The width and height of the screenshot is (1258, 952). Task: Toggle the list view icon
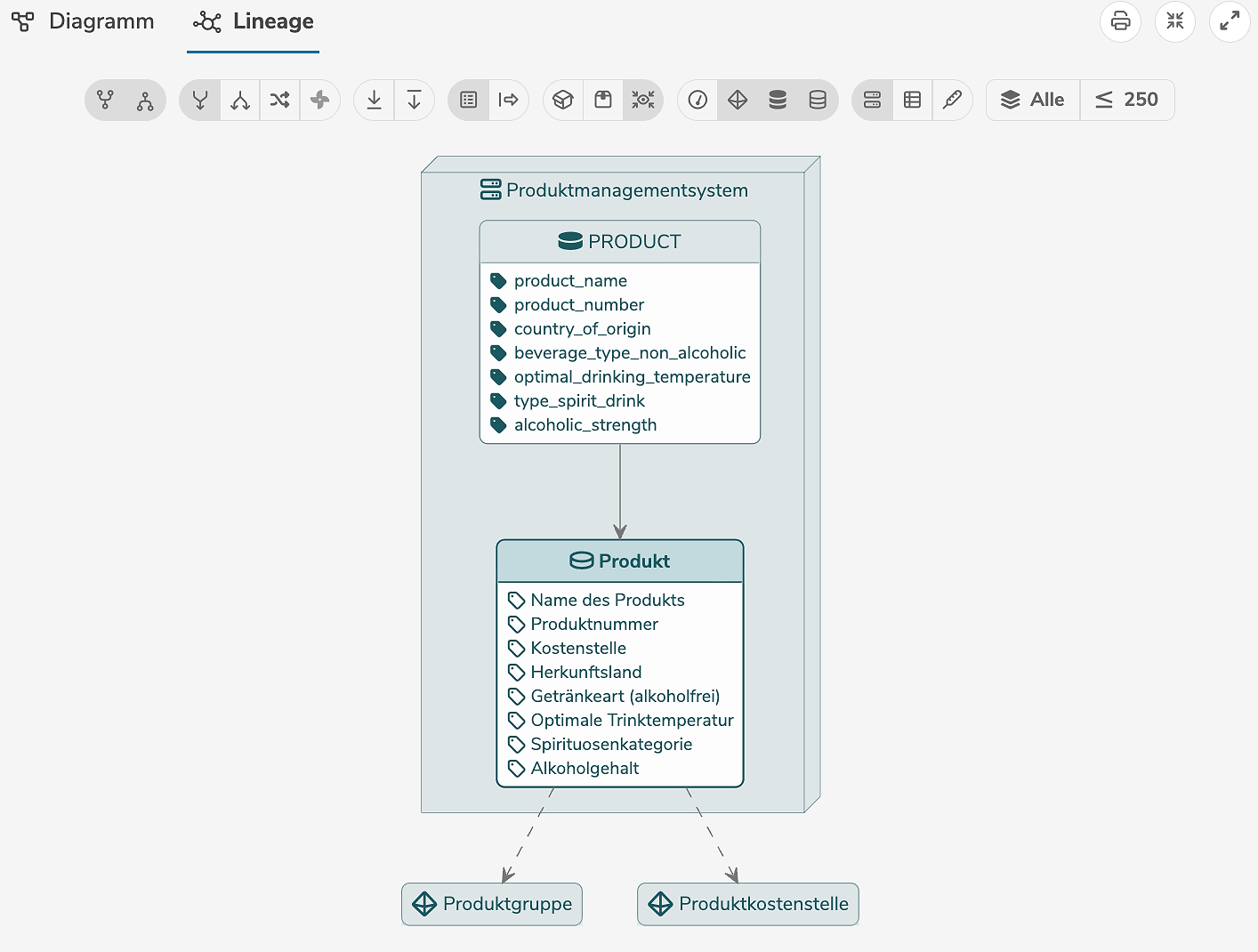[x=469, y=100]
